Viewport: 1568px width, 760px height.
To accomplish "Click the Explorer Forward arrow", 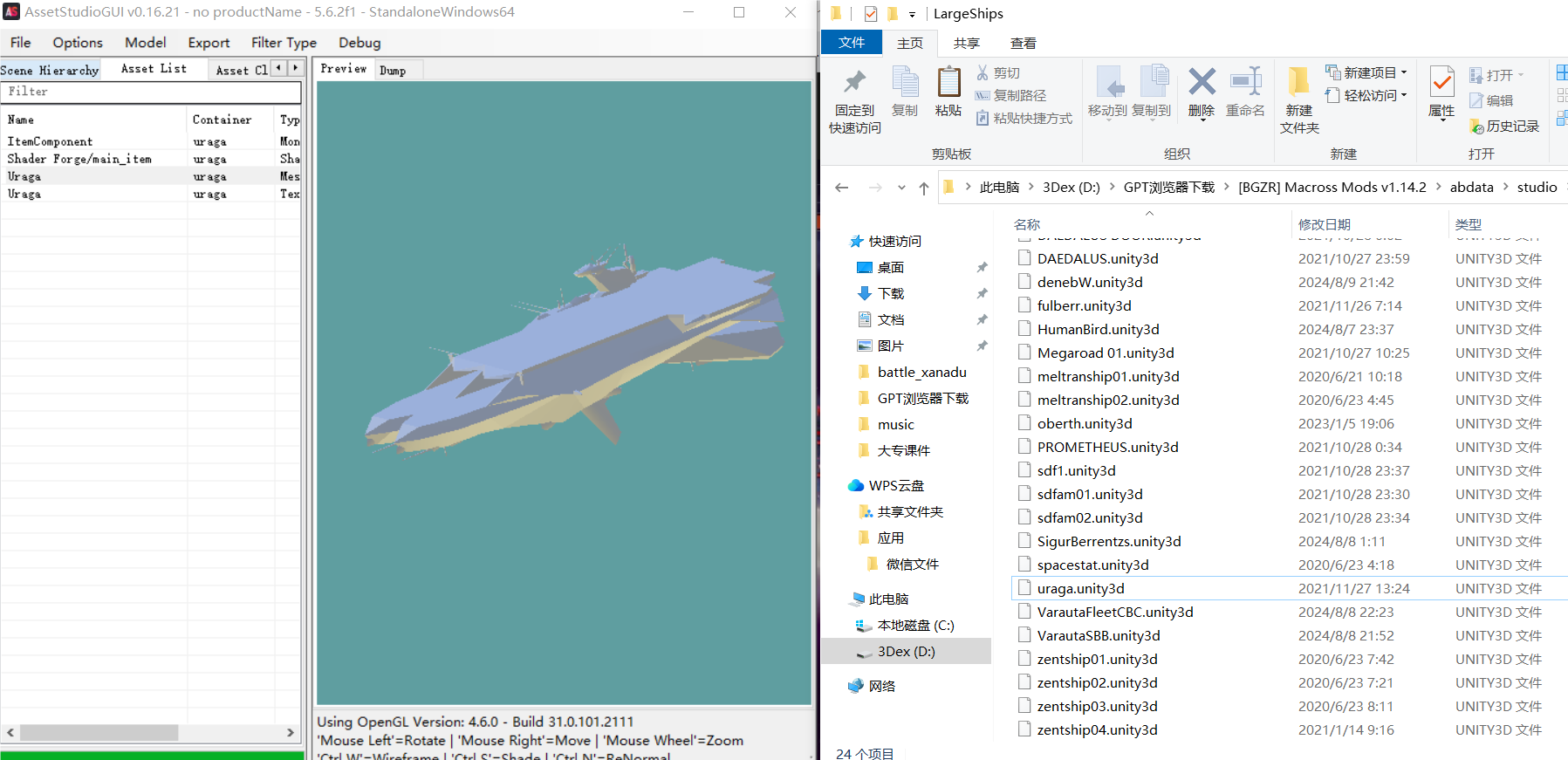I will [x=875, y=188].
